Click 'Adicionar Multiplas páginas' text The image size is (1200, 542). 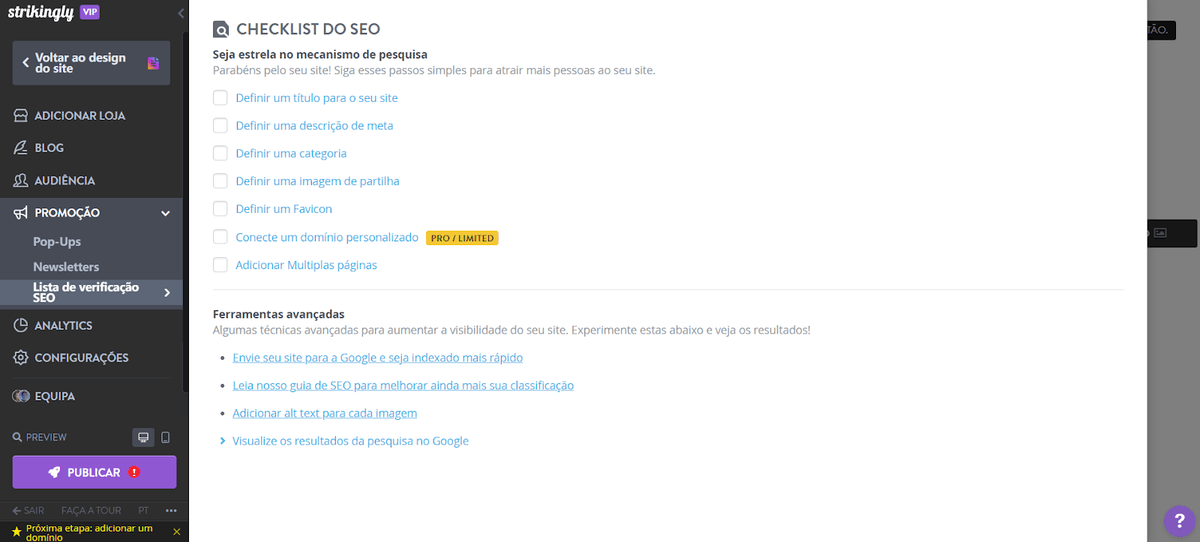pyautogui.click(x=306, y=265)
